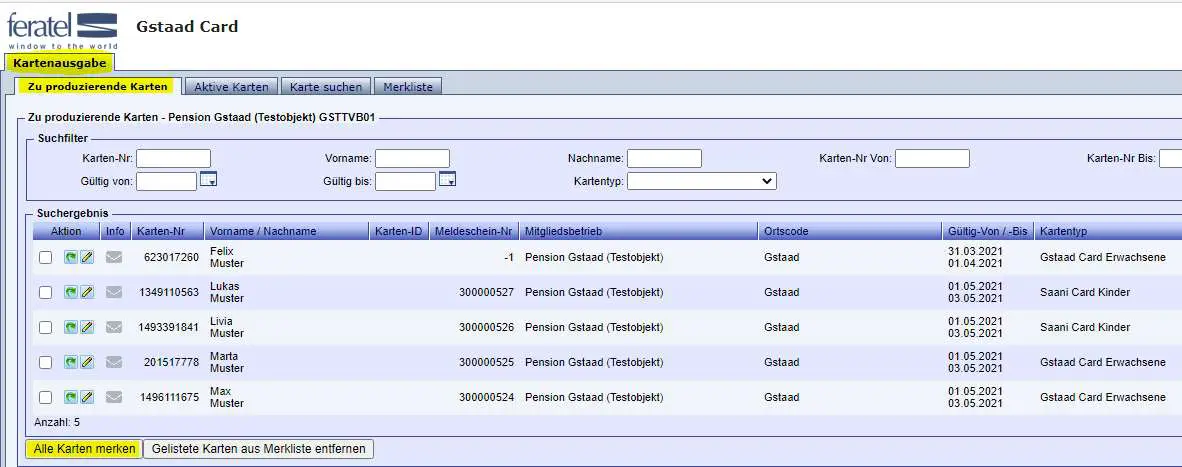Click envelope info icon for Marta Muster
Image resolution: width=1182 pixels, height=467 pixels.
(114, 362)
